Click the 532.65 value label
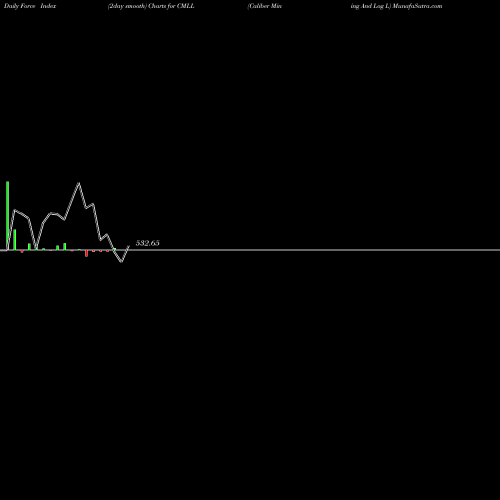The height and width of the screenshot is (500, 500). pos(147,243)
